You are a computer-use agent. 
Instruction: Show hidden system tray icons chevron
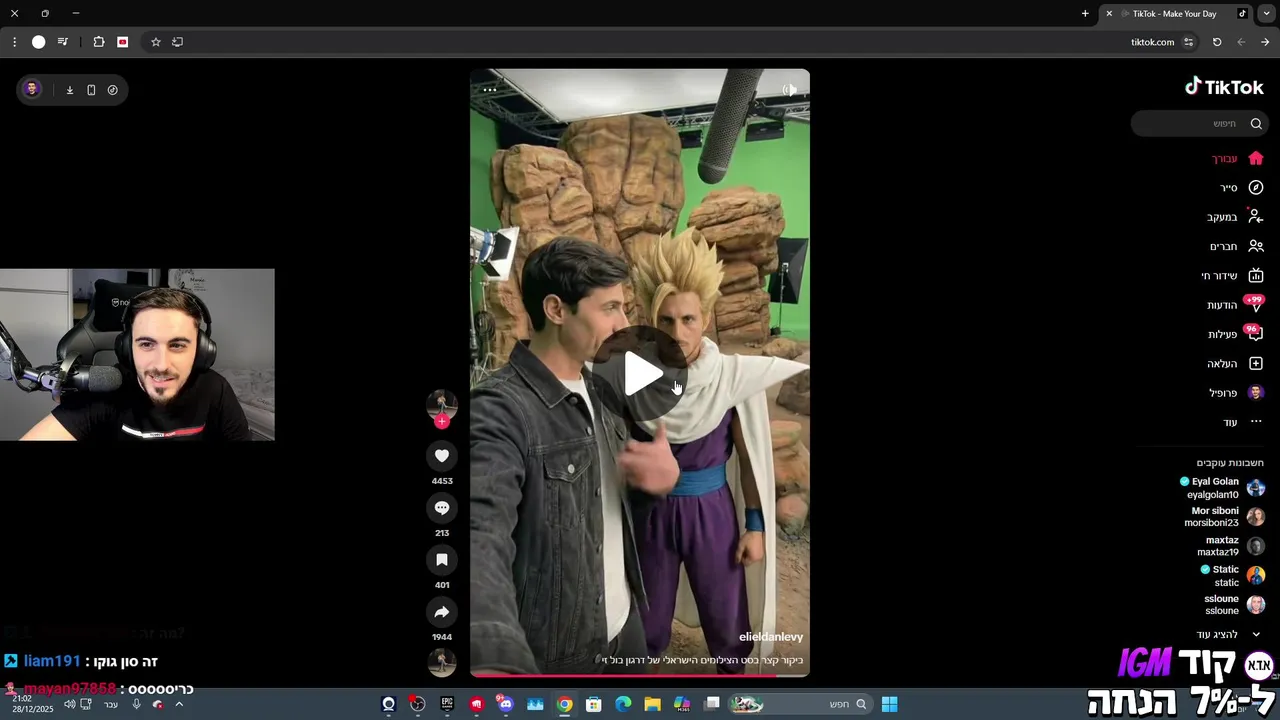pos(179,704)
